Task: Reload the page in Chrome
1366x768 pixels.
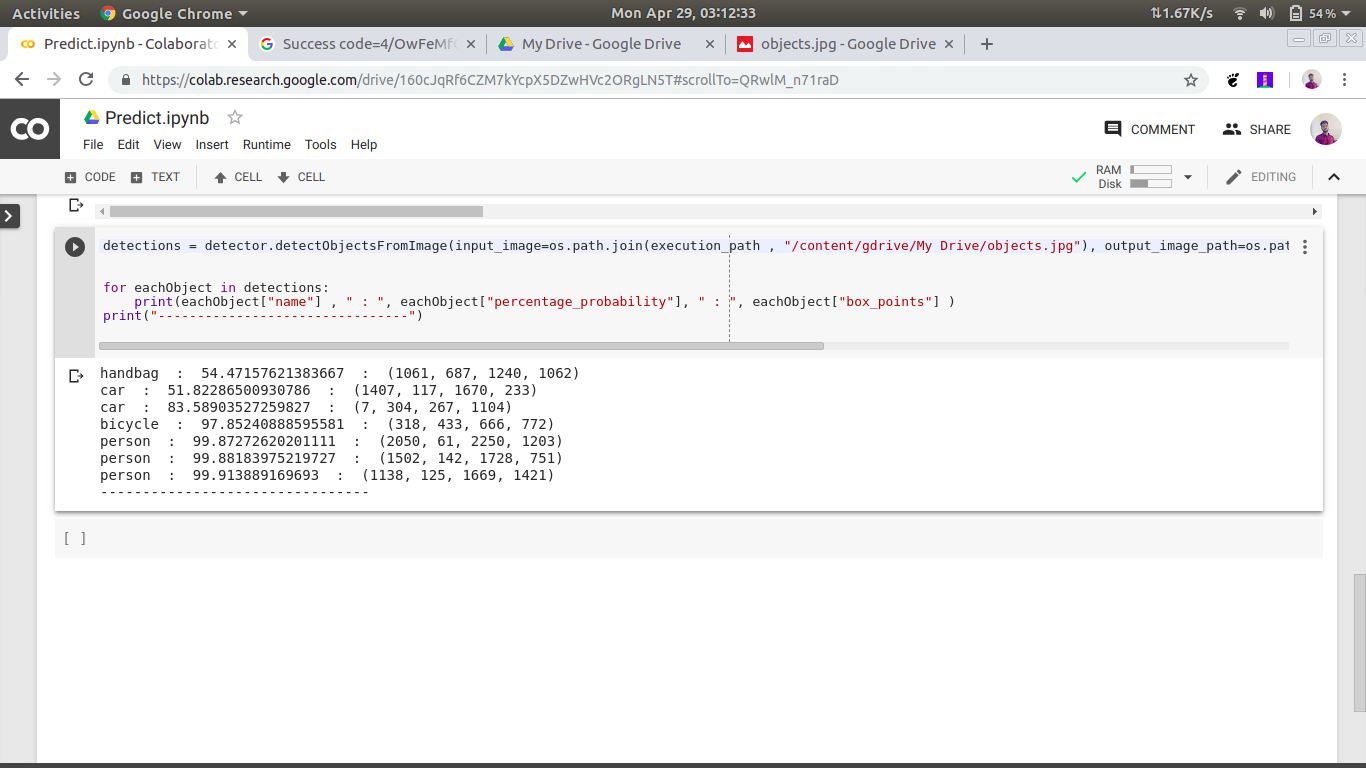Action: coord(86,80)
